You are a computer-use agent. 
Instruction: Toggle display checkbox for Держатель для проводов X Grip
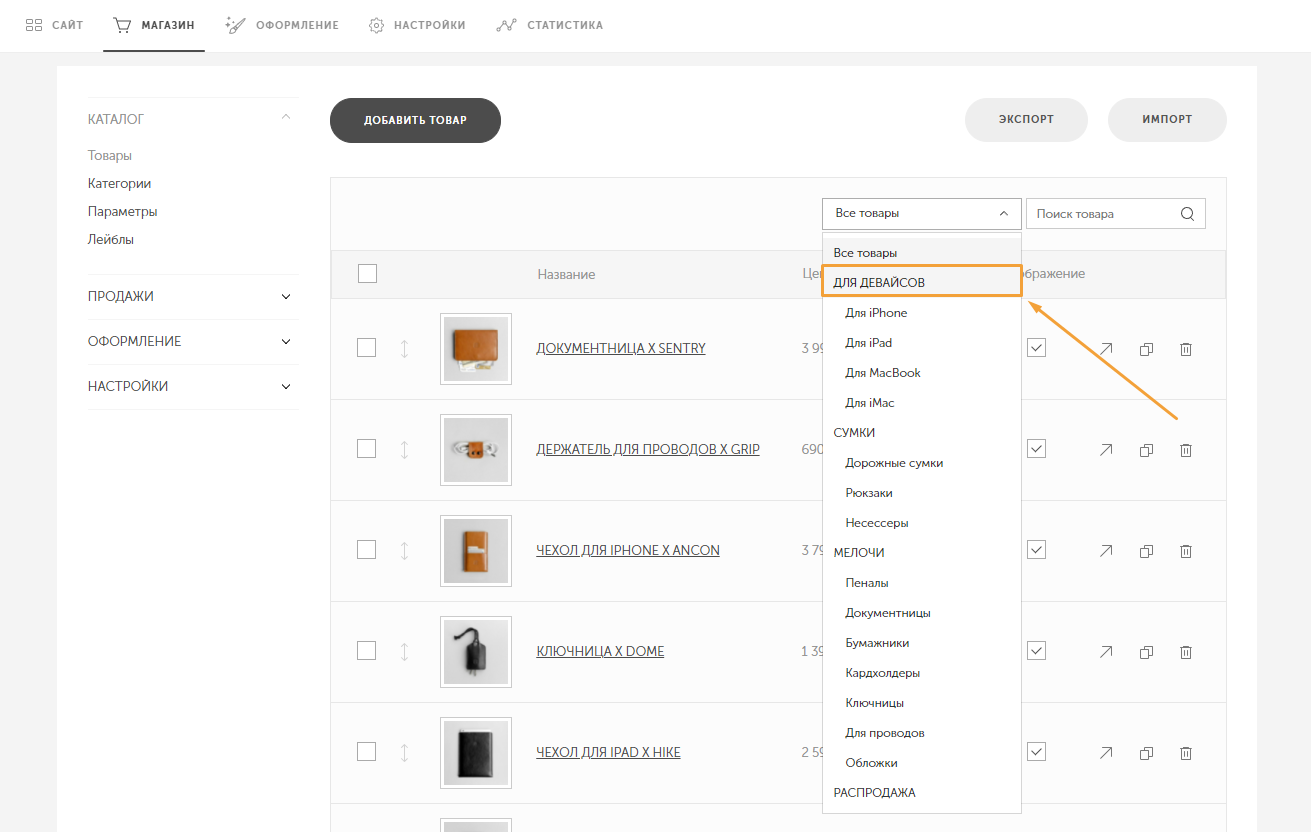point(1036,449)
